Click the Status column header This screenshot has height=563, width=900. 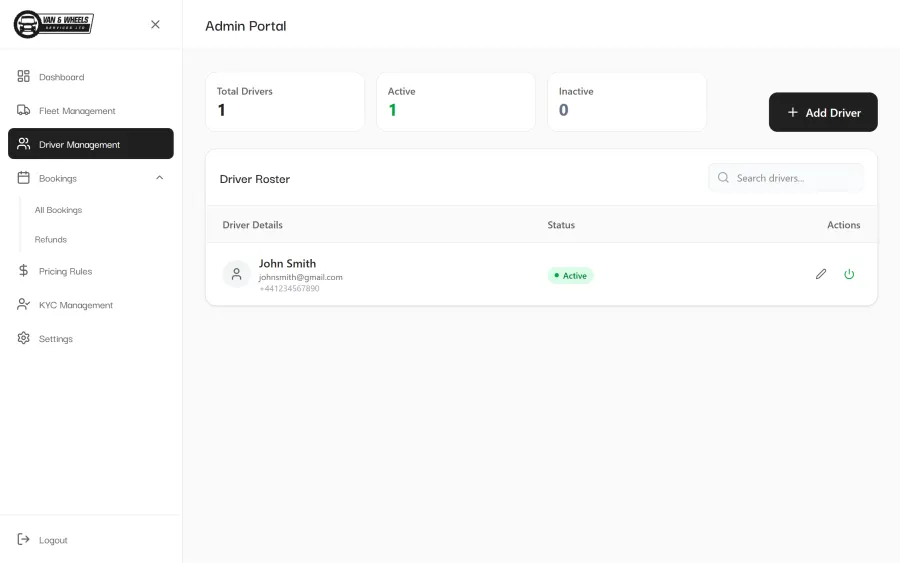point(561,225)
